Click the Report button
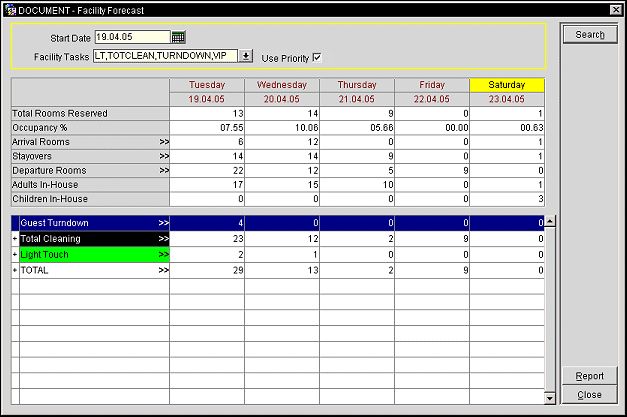This screenshot has width=627, height=417. [589, 376]
